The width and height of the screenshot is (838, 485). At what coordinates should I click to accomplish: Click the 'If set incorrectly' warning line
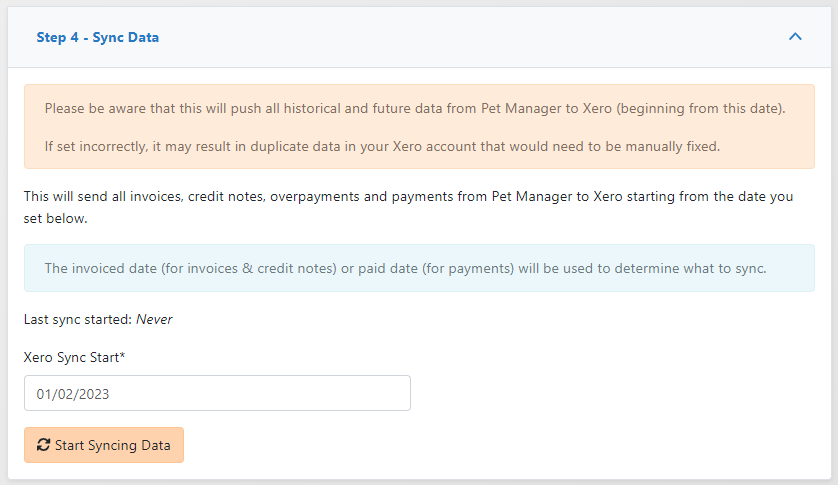tap(380, 146)
